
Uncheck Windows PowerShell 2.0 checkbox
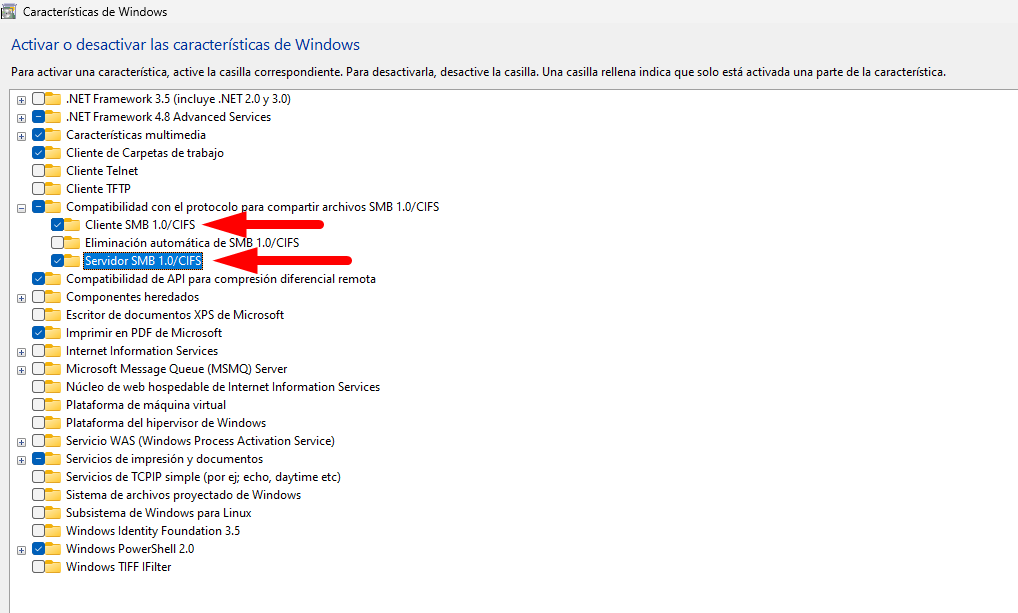point(38,549)
